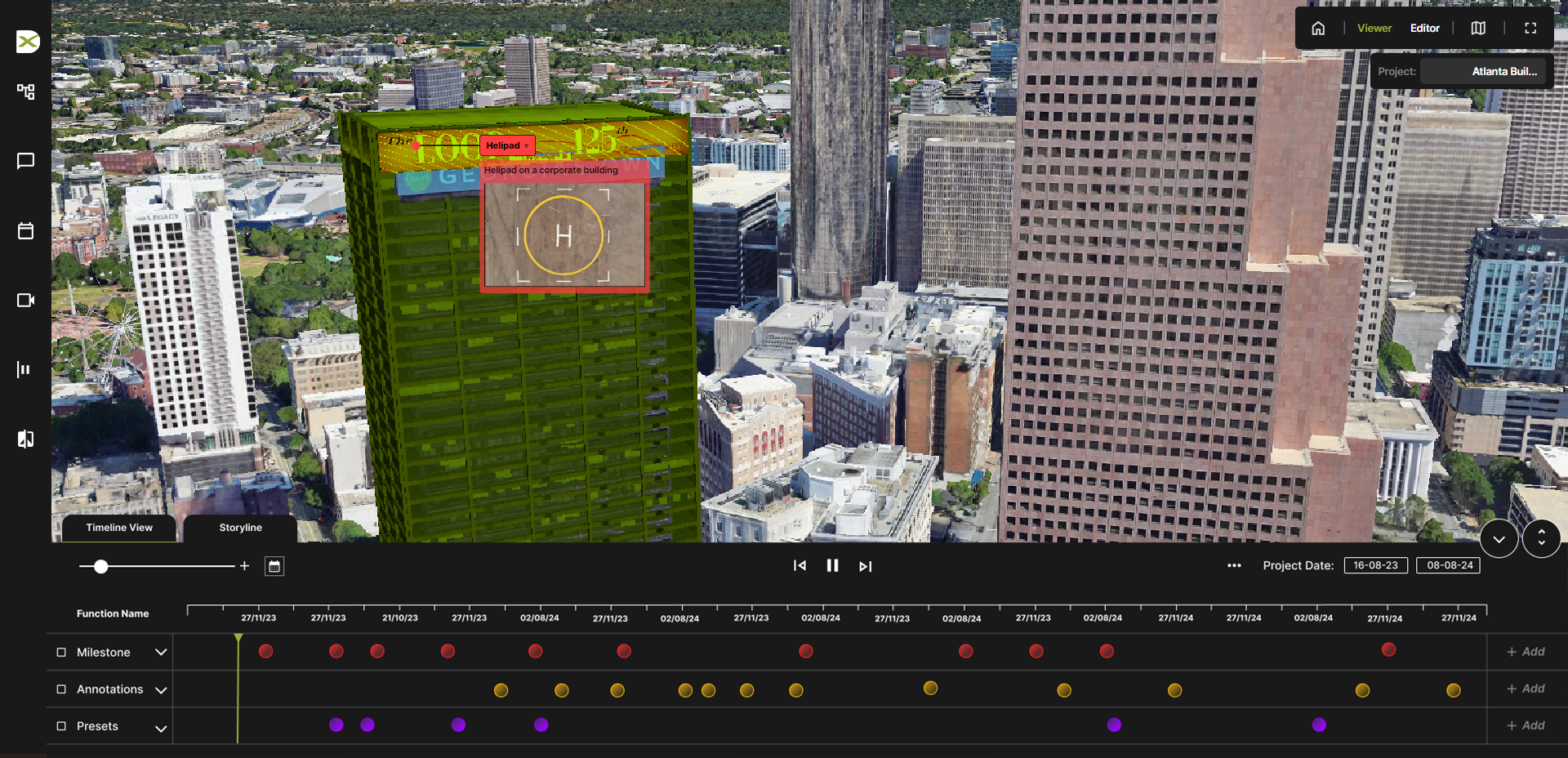
Task: Open the map view icon
Action: [1478, 29]
